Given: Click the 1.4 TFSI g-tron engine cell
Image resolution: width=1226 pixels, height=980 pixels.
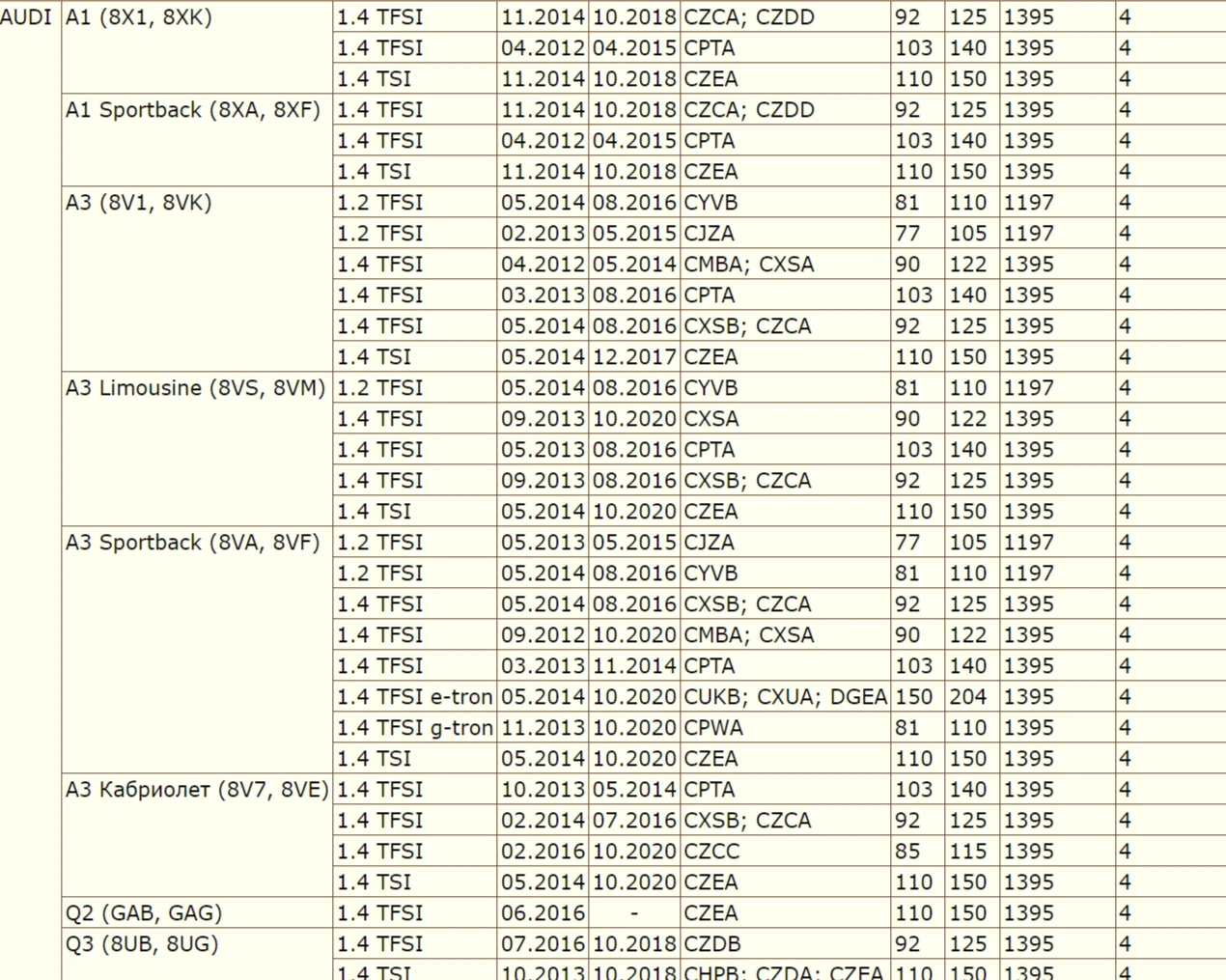Looking at the screenshot, I should 415,728.
